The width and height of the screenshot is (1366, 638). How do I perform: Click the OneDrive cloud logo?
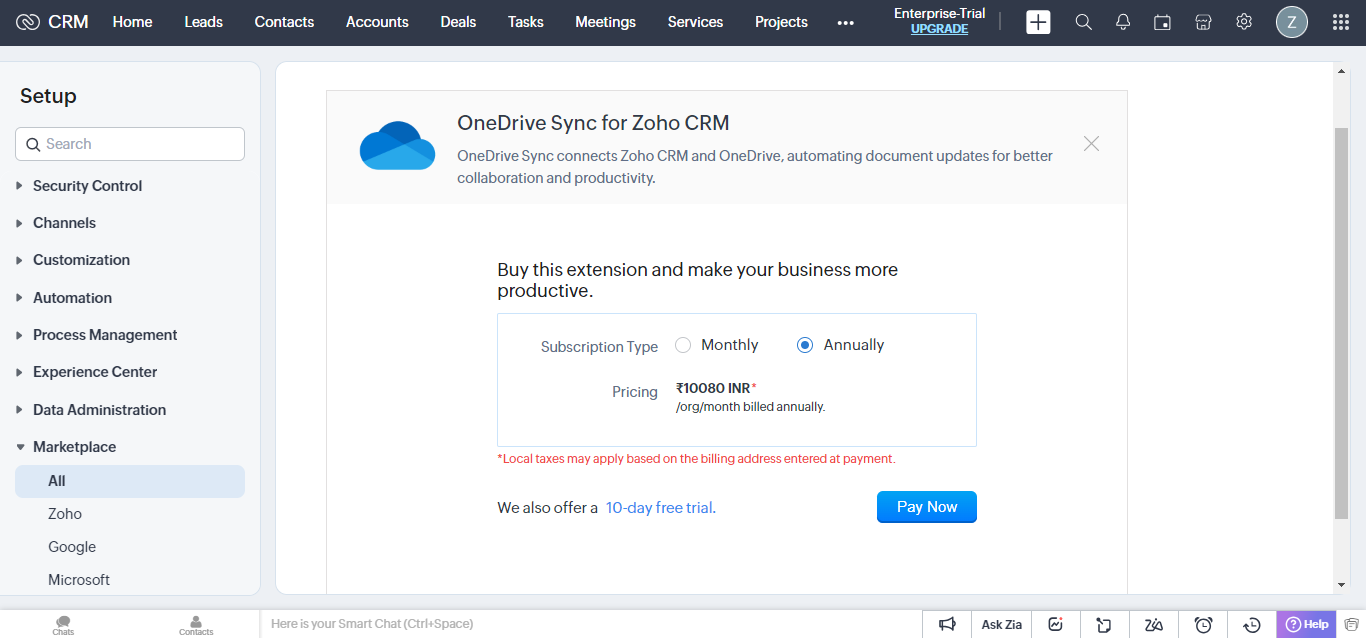click(397, 146)
